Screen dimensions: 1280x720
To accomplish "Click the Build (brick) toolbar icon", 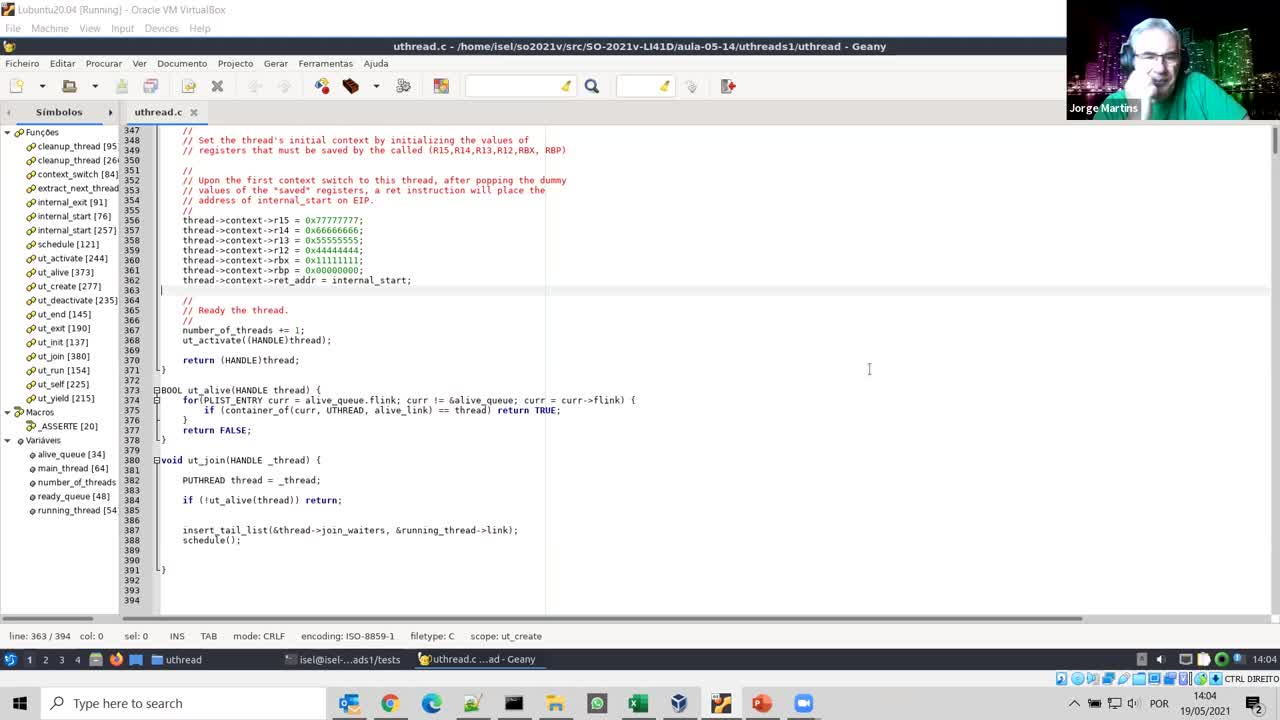I will (350, 86).
